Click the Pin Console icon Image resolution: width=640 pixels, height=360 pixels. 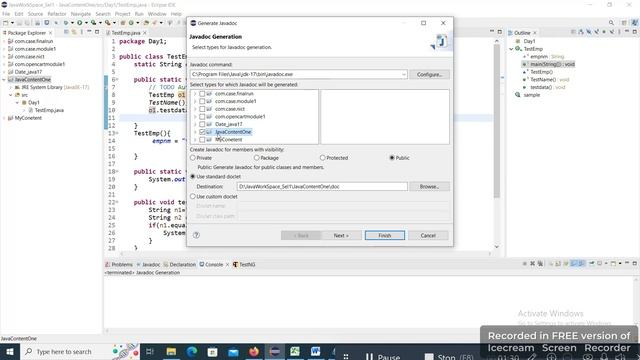point(592,264)
